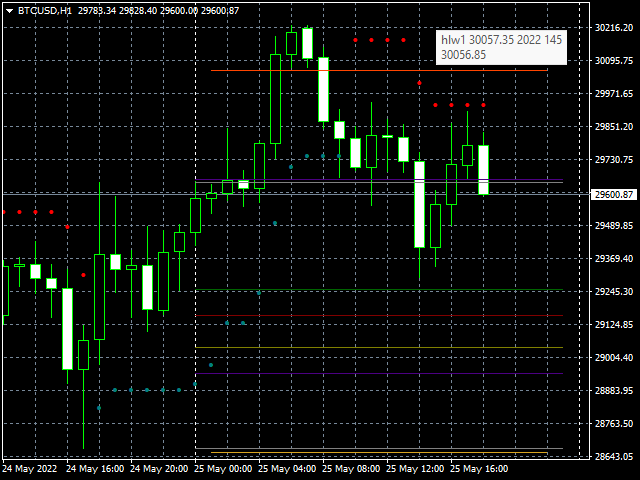Click the hlw1 30057.35 tooltip box
This screenshot has height=480, width=640.
pos(501,47)
